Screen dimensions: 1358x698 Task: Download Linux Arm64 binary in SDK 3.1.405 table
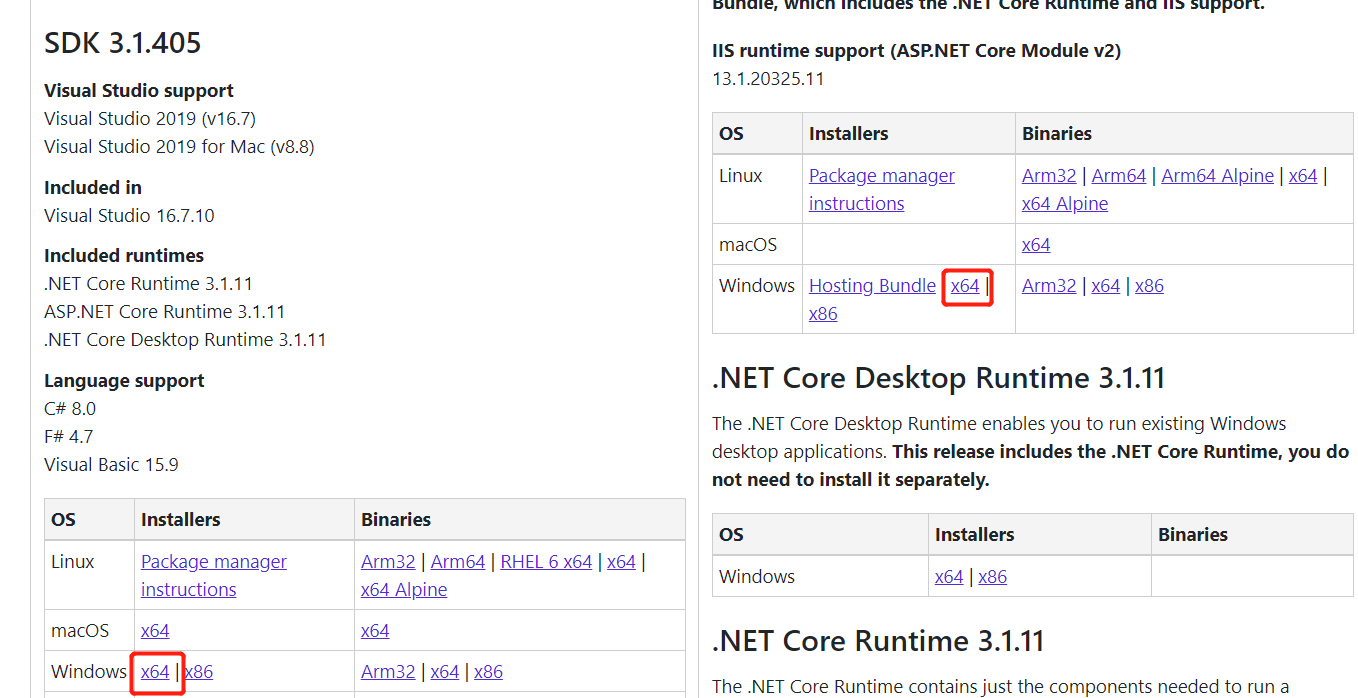(x=458, y=561)
